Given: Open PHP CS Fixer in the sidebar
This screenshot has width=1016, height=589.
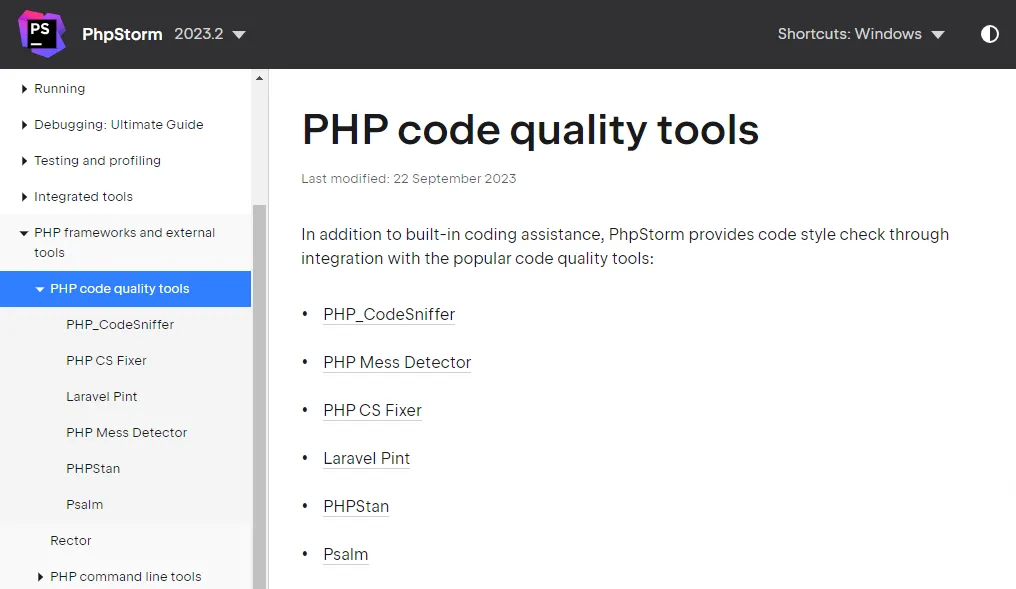Looking at the screenshot, I should pos(106,360).
